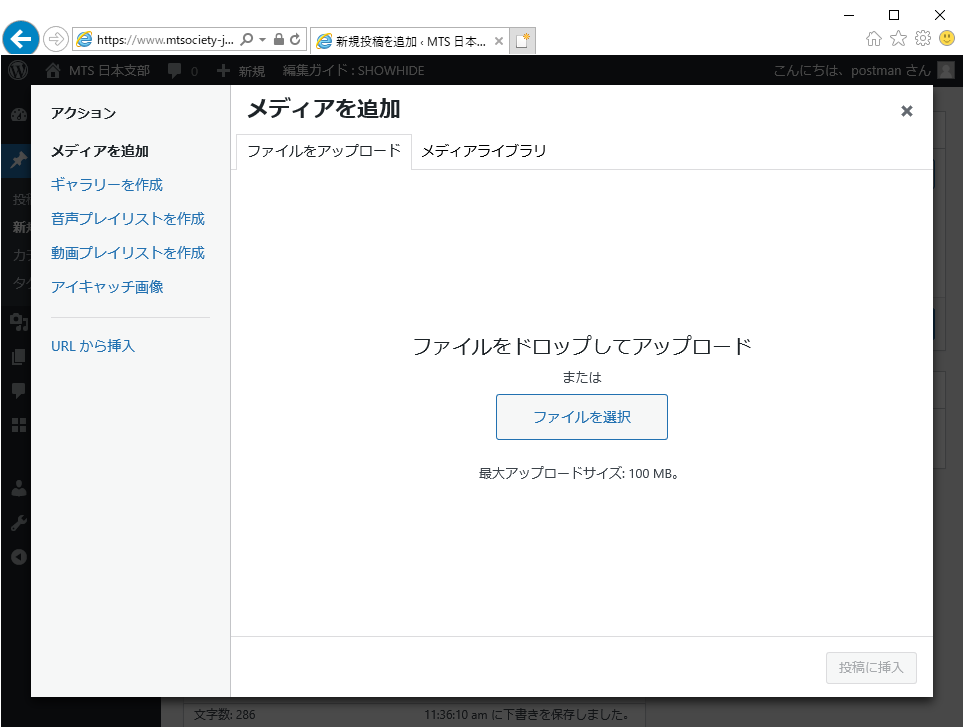Open the browser Home page icon
The height and width of the screenshot is (728, 964).
tap(874, 39)
